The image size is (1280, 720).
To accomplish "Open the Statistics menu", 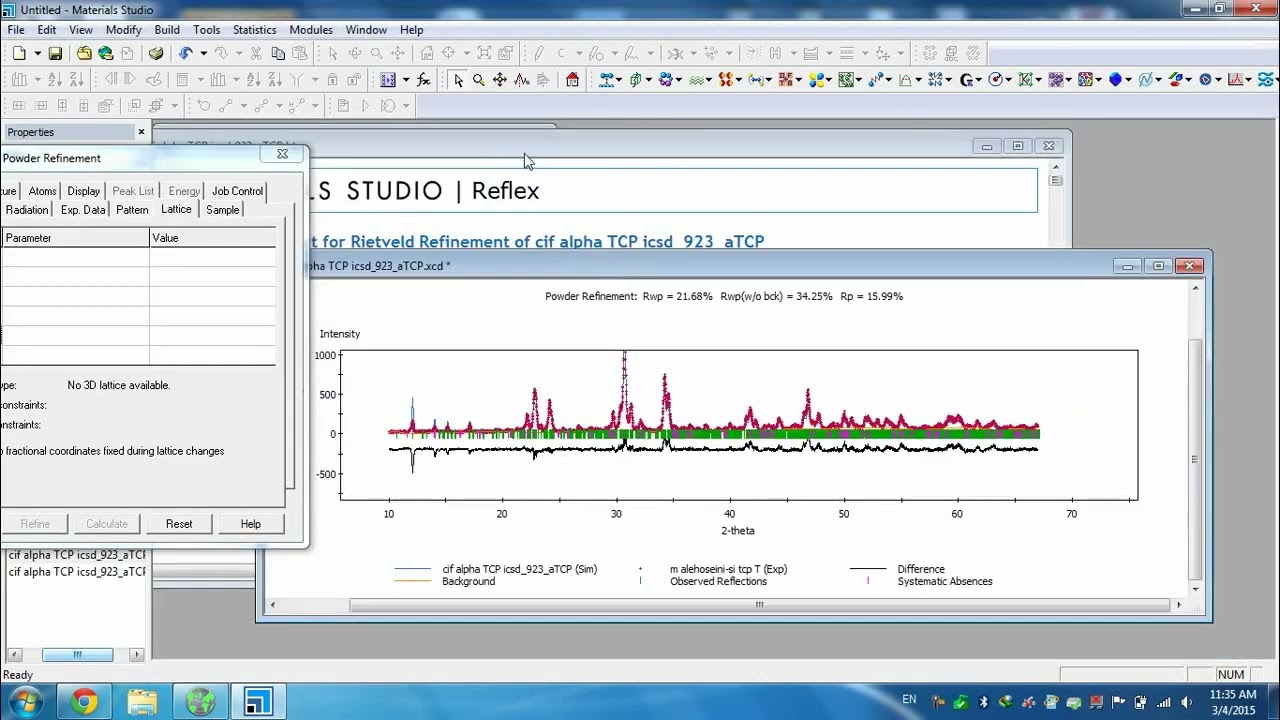I will pos(255,30).
